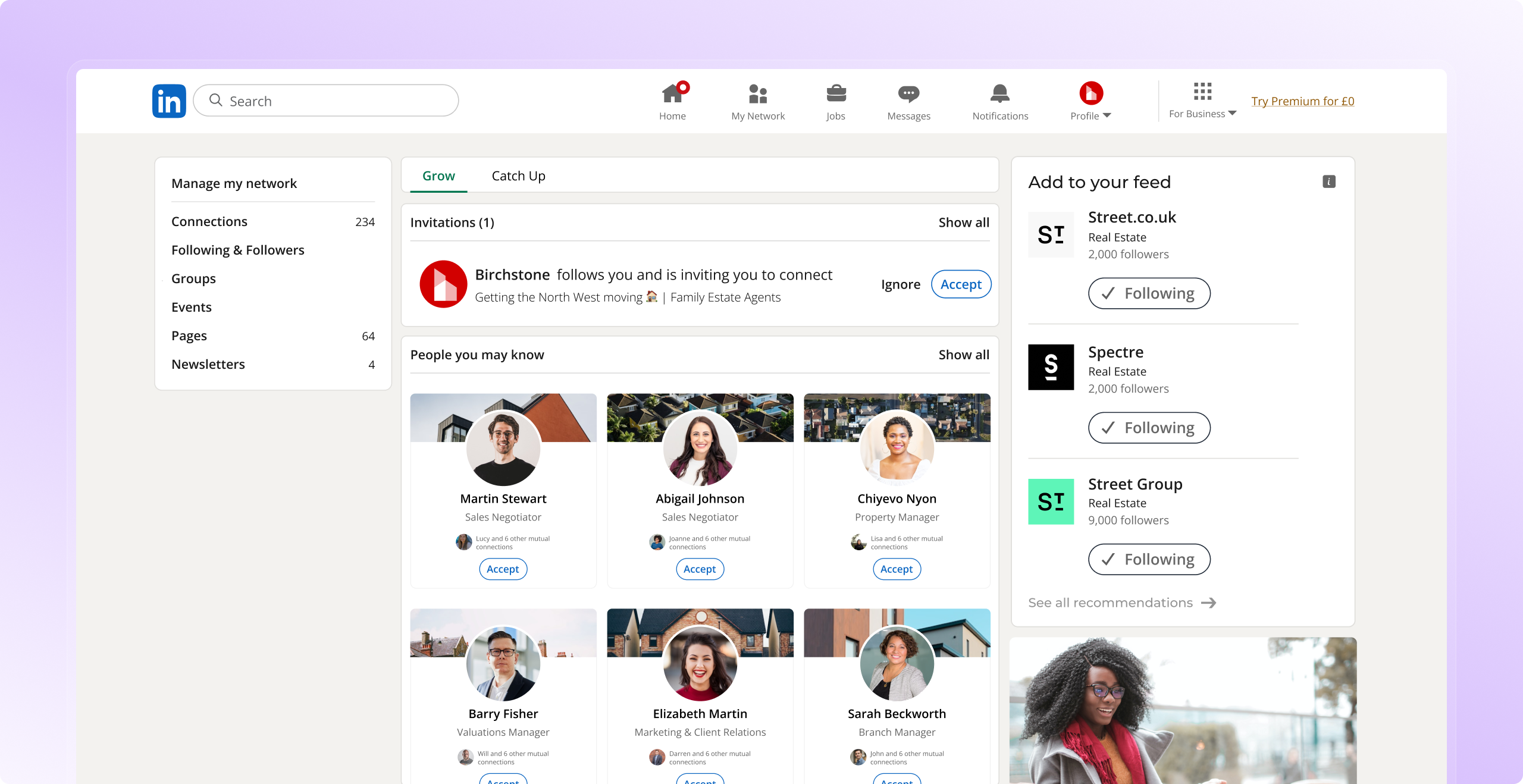The width and height of the screenshot is (1523, 784).
Task: Click the Birchstone name in invitation
Action: pyautogui.click(x=512, y=274)
